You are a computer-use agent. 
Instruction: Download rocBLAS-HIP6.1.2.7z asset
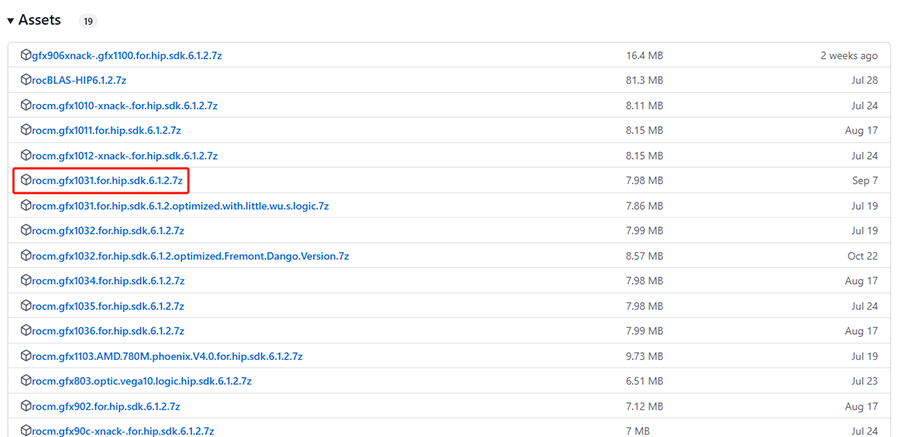click(79, 80)
